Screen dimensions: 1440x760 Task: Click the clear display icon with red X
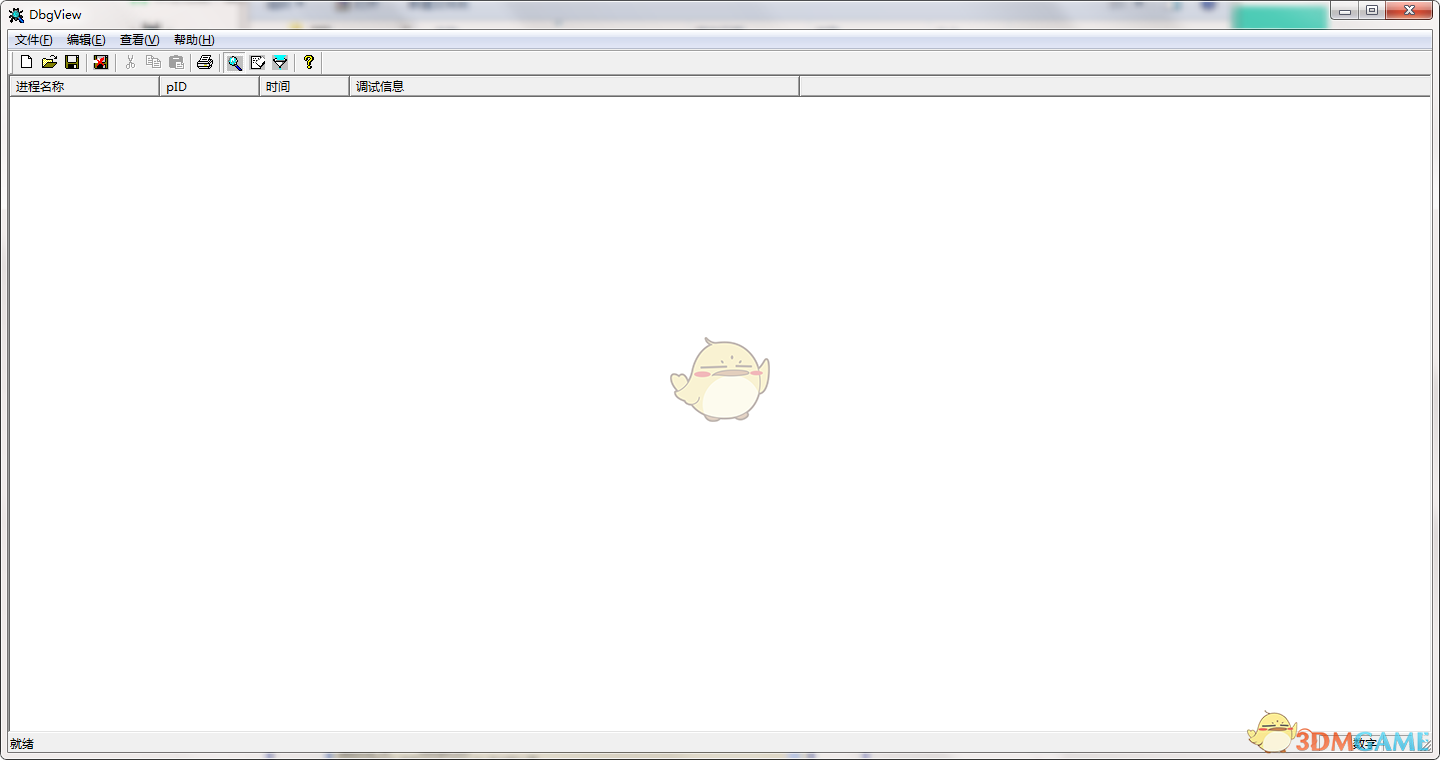coord(100,62)
